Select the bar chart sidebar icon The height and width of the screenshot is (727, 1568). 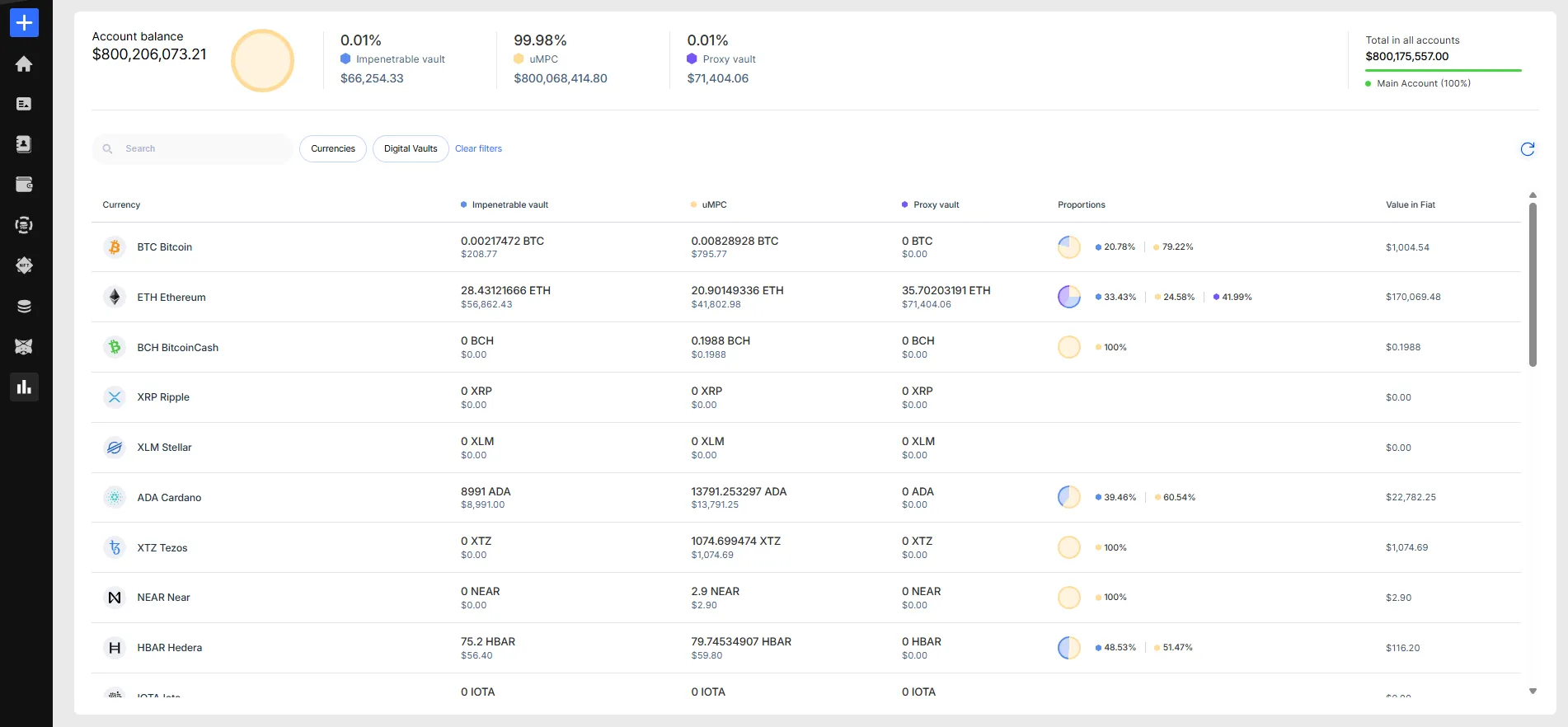pyautogui.click(x=24, y=387)
